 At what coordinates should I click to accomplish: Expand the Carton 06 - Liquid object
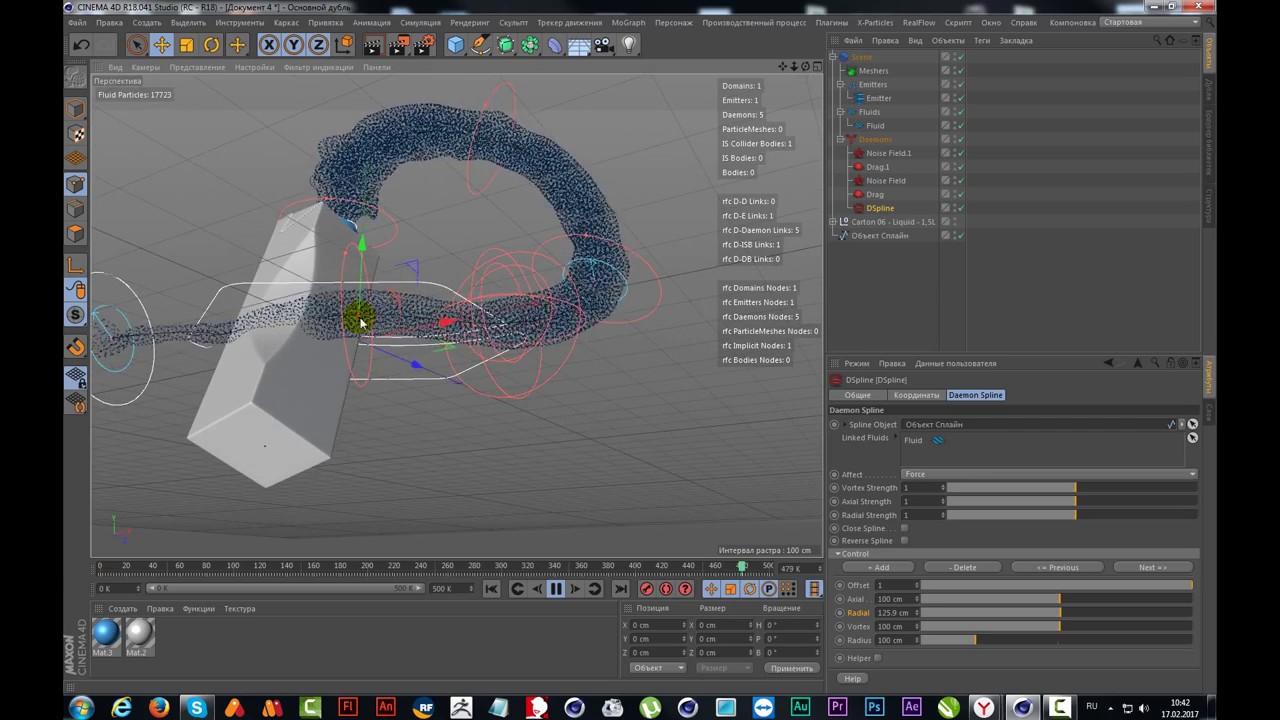(832, 222)
